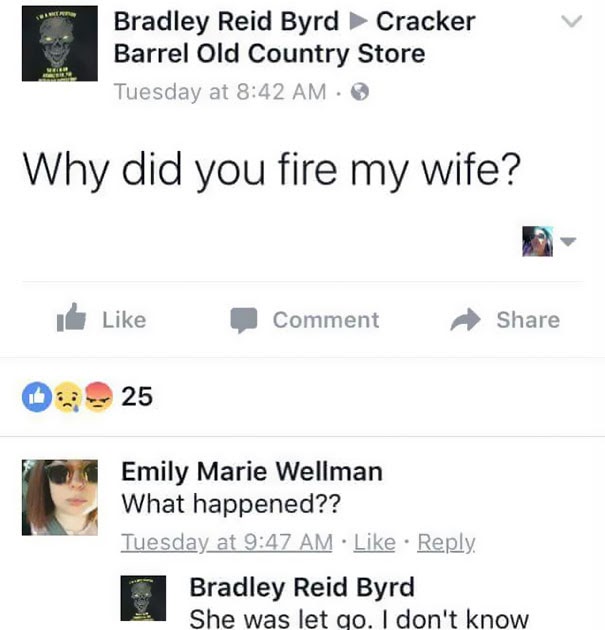View the 25 reactions count
The height and width of the screenshot is (630, 605).
click(x=137, y=397)
